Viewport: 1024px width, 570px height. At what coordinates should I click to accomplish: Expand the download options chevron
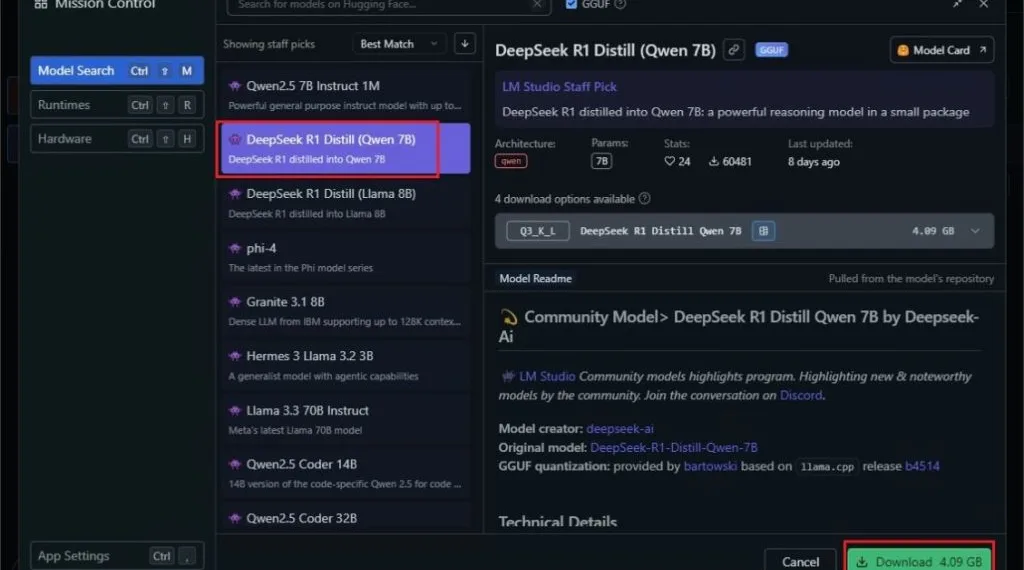[x=975, y=231]
